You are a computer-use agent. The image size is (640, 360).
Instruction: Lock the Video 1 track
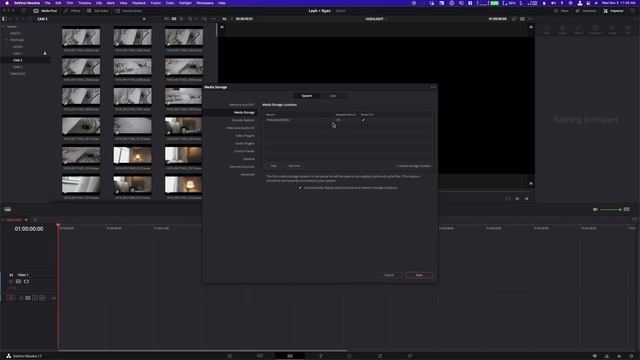11,281
